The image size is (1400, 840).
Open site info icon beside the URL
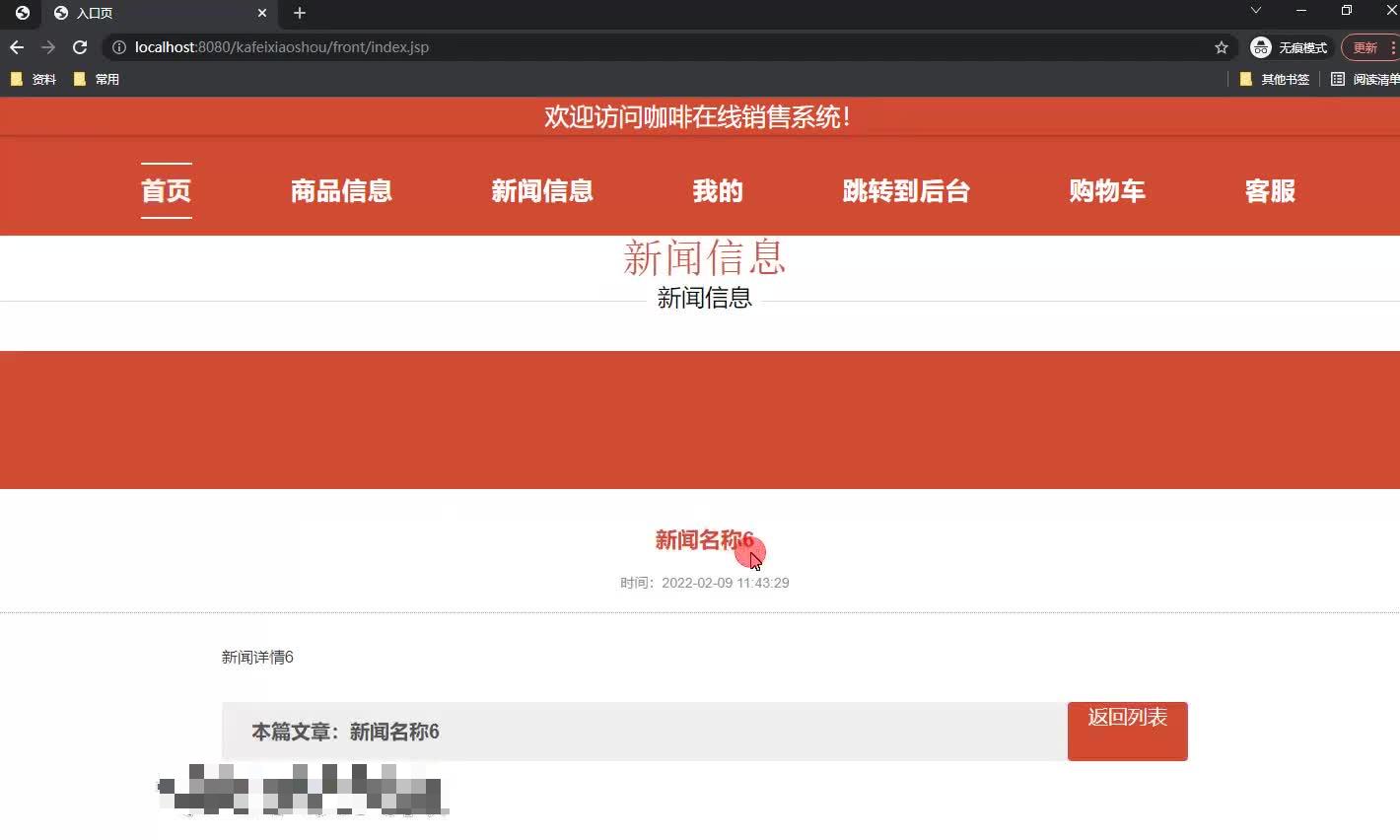pyautogui.click(x=119, y=47)
